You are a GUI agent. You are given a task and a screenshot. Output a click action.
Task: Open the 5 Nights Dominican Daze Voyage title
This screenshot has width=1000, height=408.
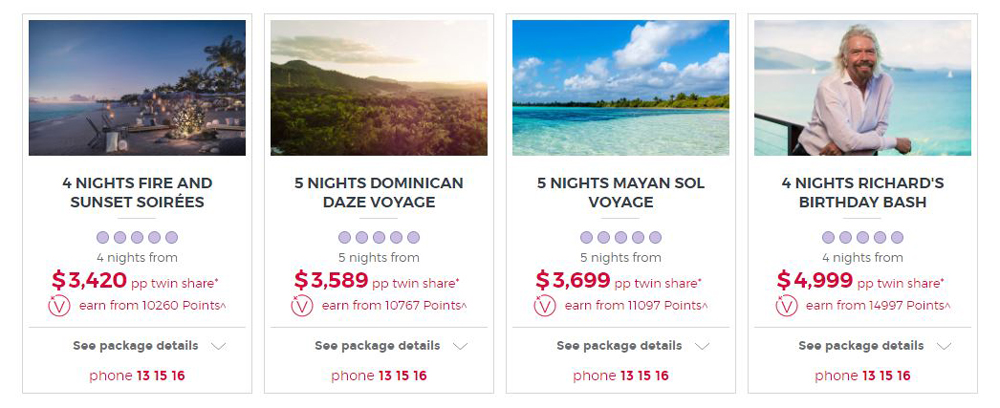[x=379, y=193]
